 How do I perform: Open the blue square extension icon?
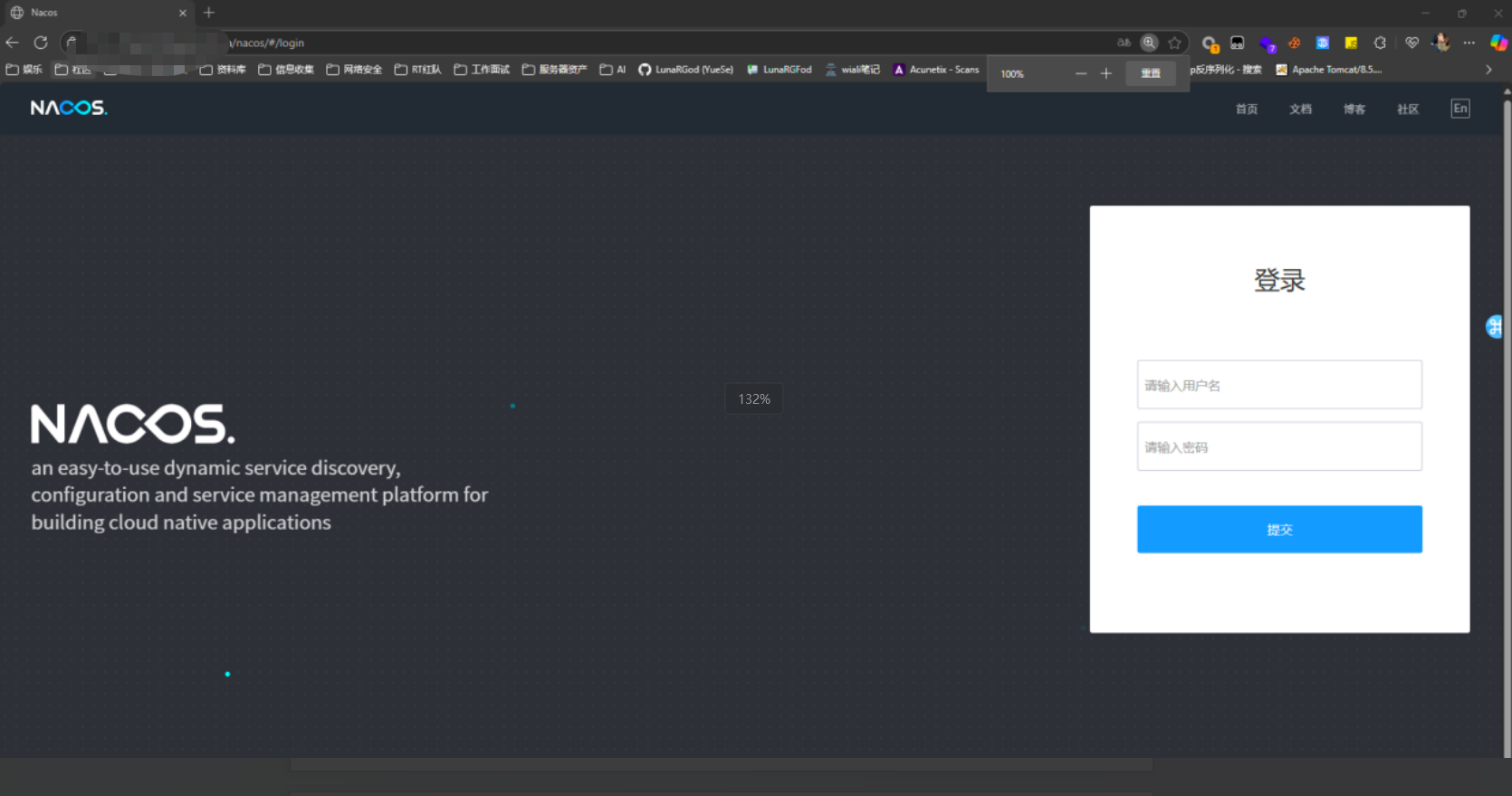(x=1323, y=43)
